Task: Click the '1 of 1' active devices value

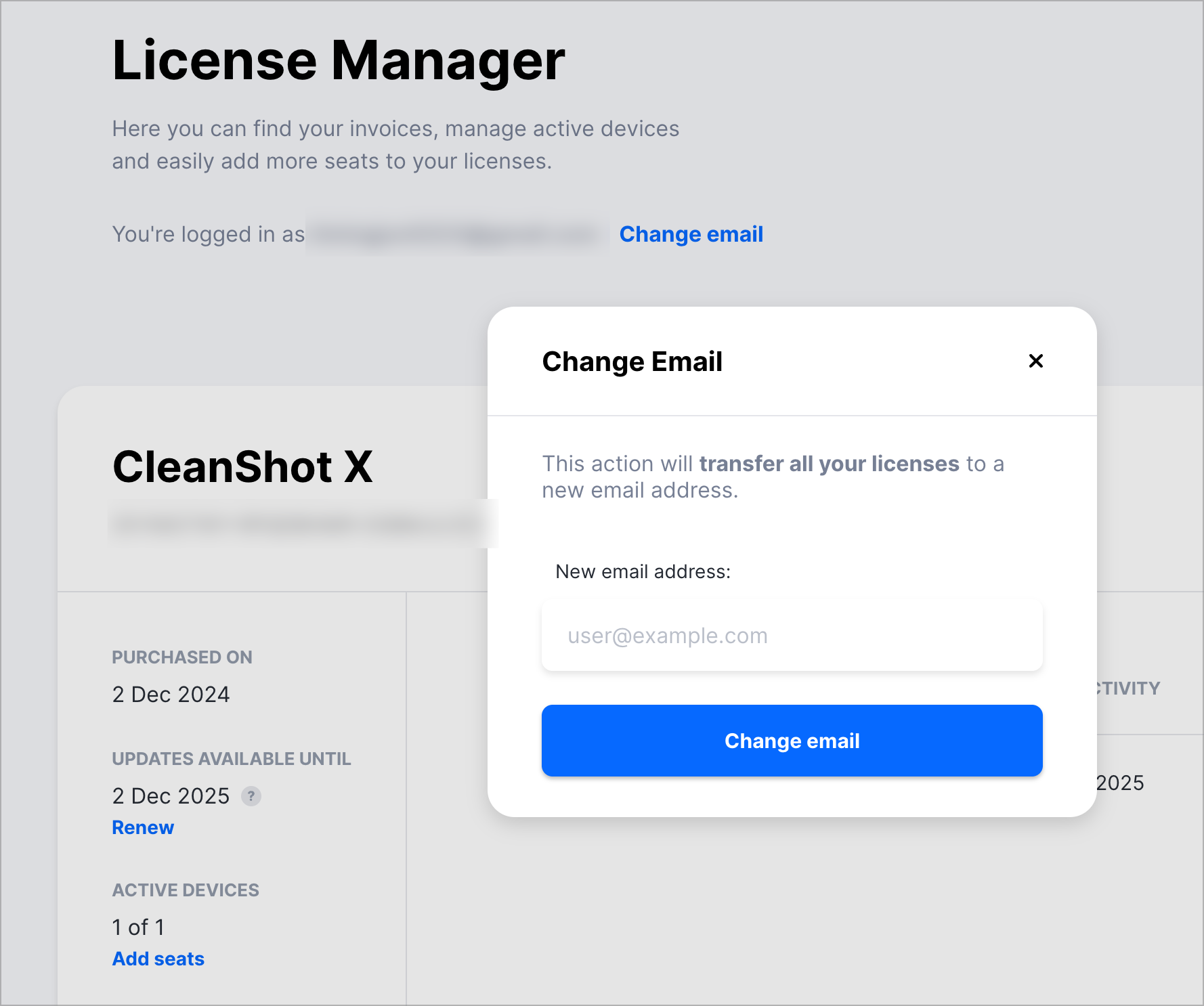Action: 138,927
